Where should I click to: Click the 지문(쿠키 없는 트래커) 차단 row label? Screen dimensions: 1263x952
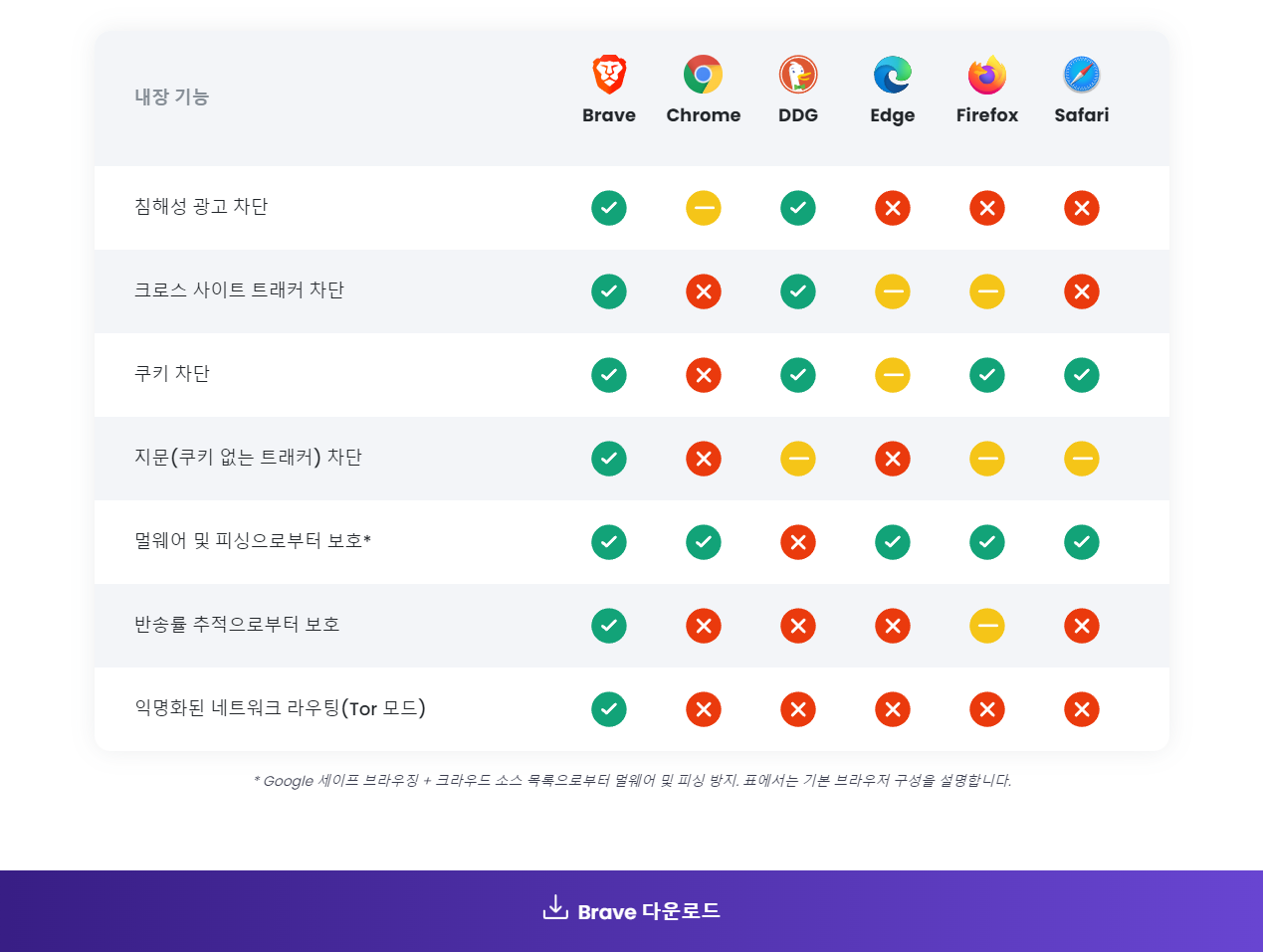pos(248,458)
